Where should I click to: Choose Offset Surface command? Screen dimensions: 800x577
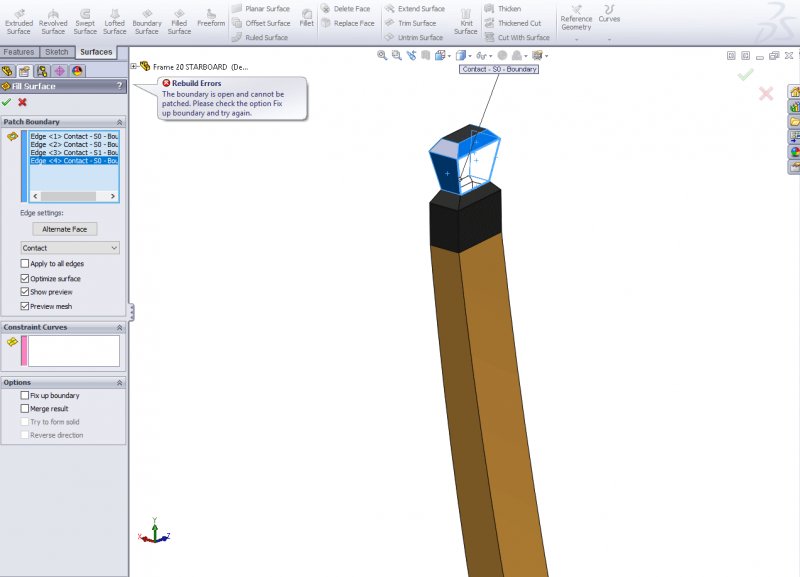coord(261,23)
